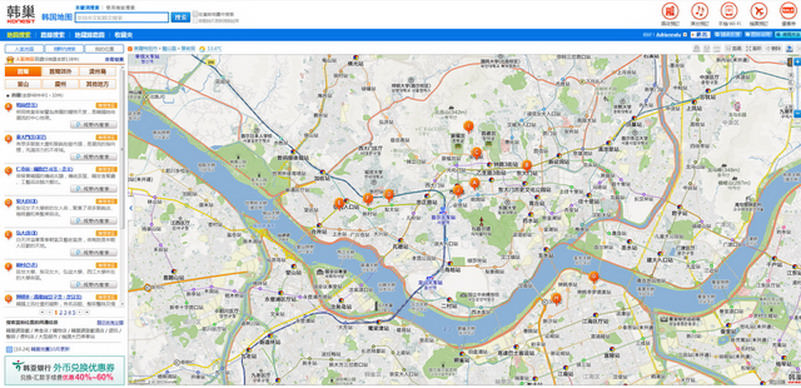Image resolution: width=801 pixels, height=388 pixels.
Task: Collapse the left sidebar using the arrow handle
Action: (x=130, y=208)
